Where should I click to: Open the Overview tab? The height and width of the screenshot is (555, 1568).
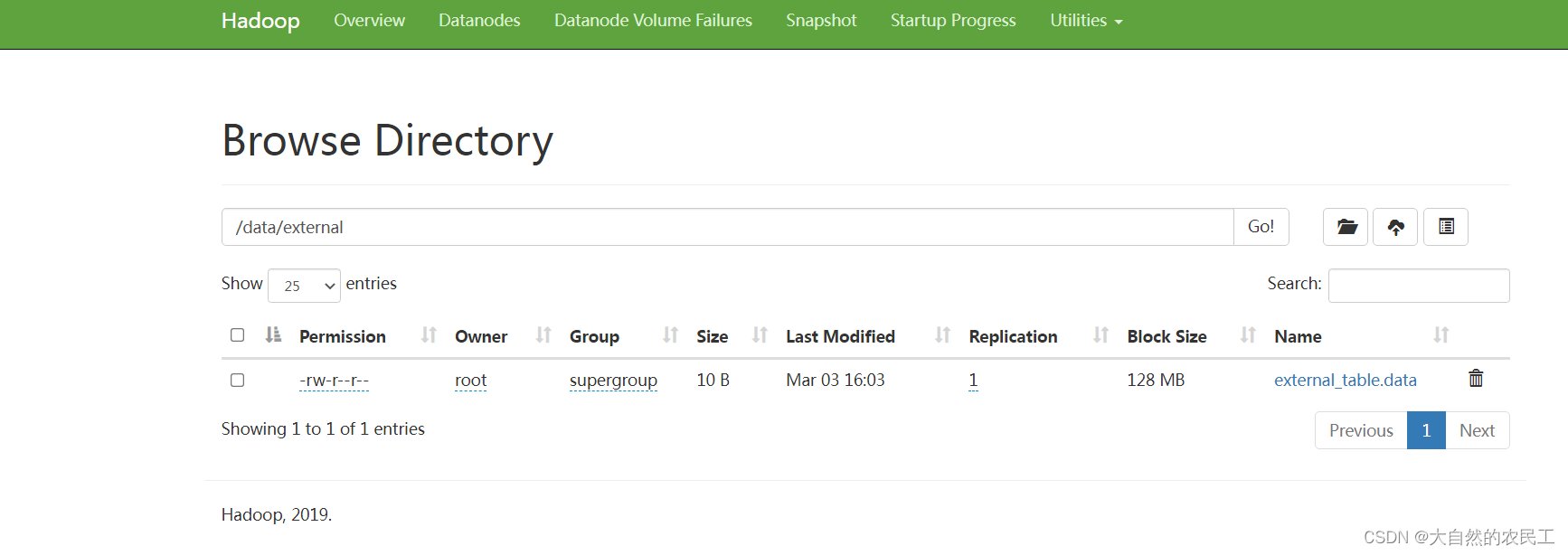click(369, 21)
